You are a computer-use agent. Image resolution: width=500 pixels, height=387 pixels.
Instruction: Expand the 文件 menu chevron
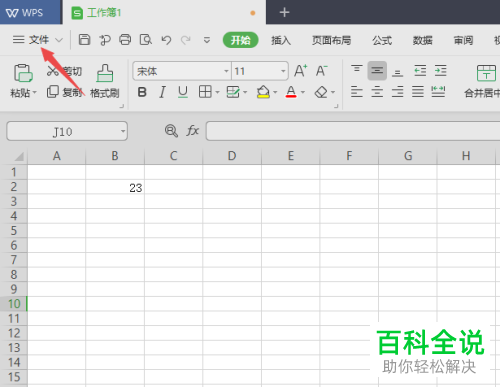[x=59, y=40]
